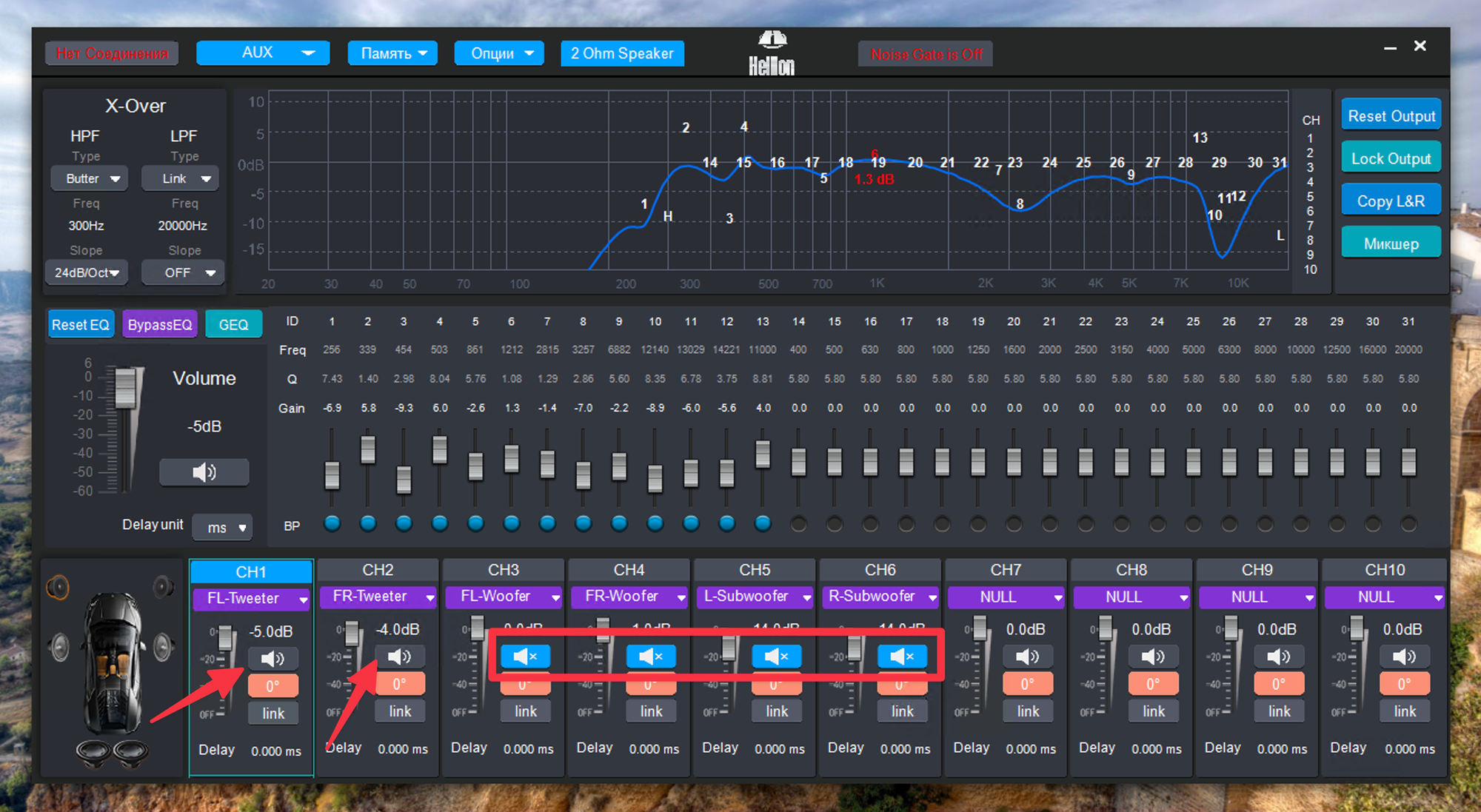Mute the CH10 speaker icon
The height and width of the screenshot is (812, 1481).
[1404, 657]
